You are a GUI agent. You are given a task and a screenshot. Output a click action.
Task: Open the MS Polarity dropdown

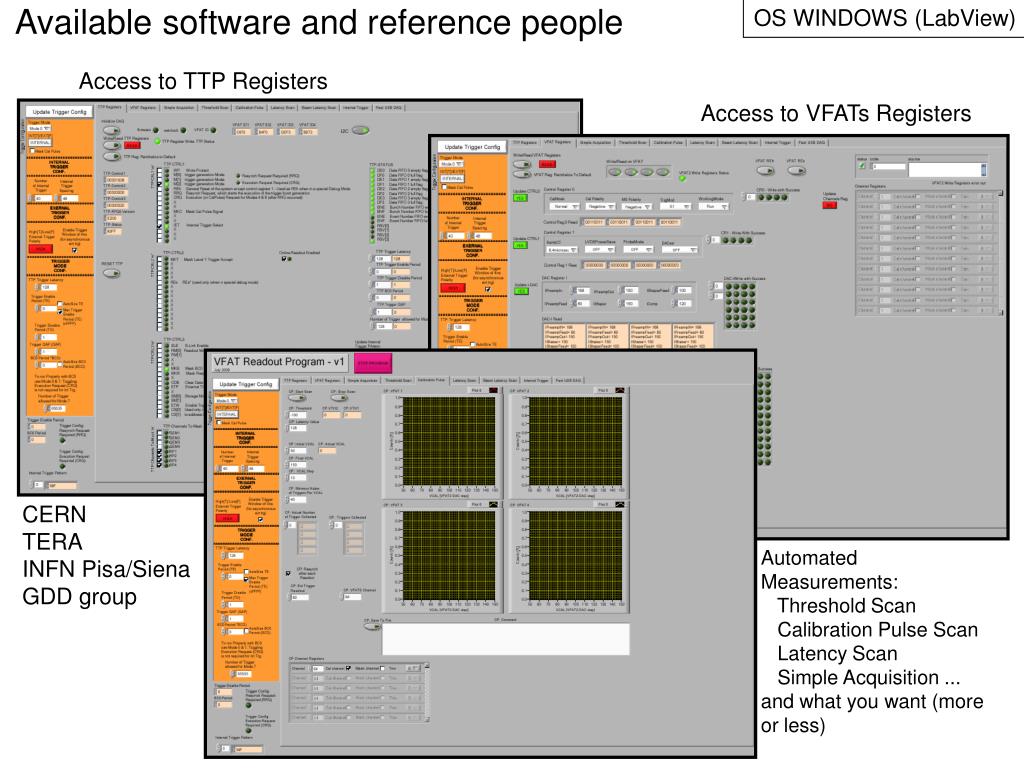[x=636, y=206]
